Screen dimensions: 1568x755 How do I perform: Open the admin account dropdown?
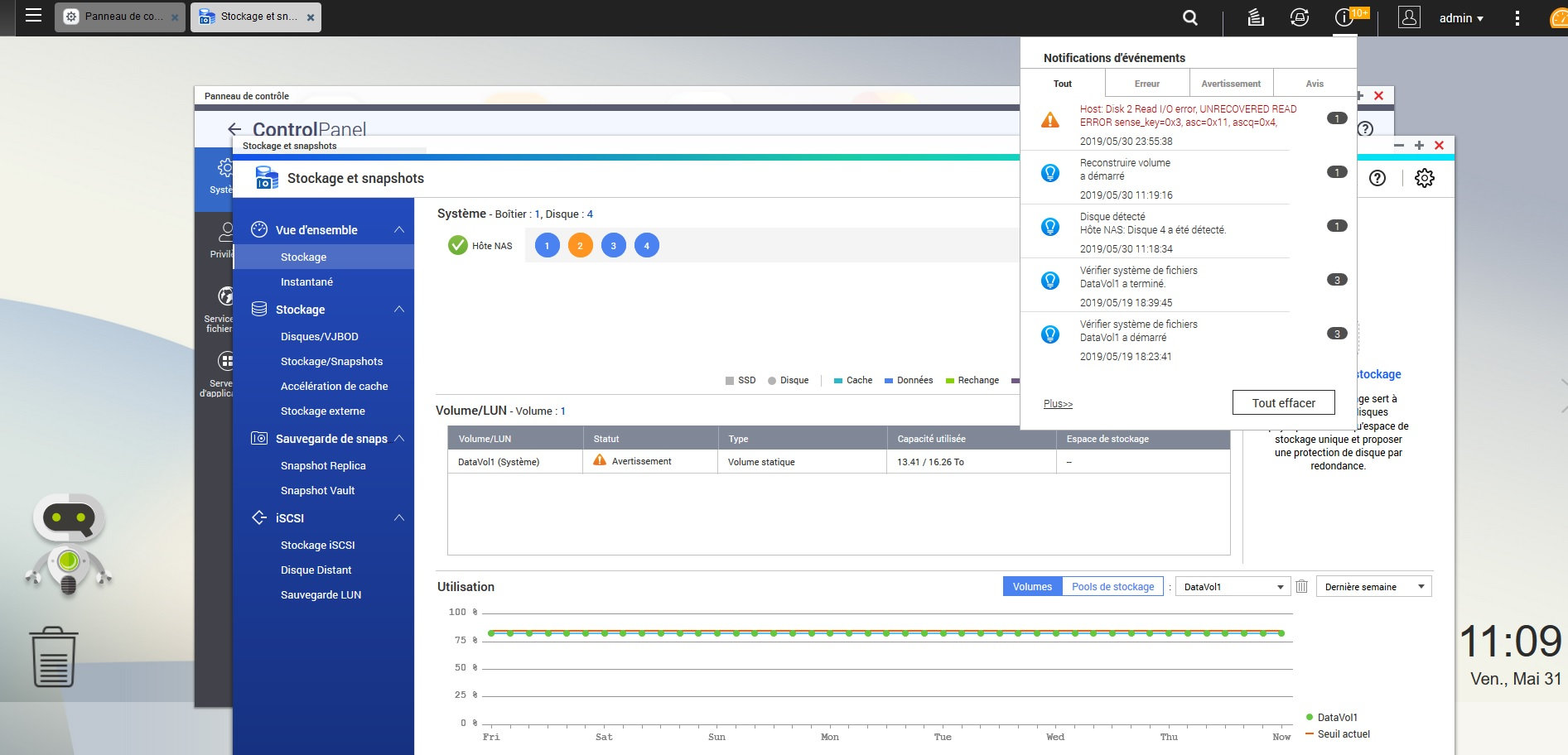pos(1461,18)
